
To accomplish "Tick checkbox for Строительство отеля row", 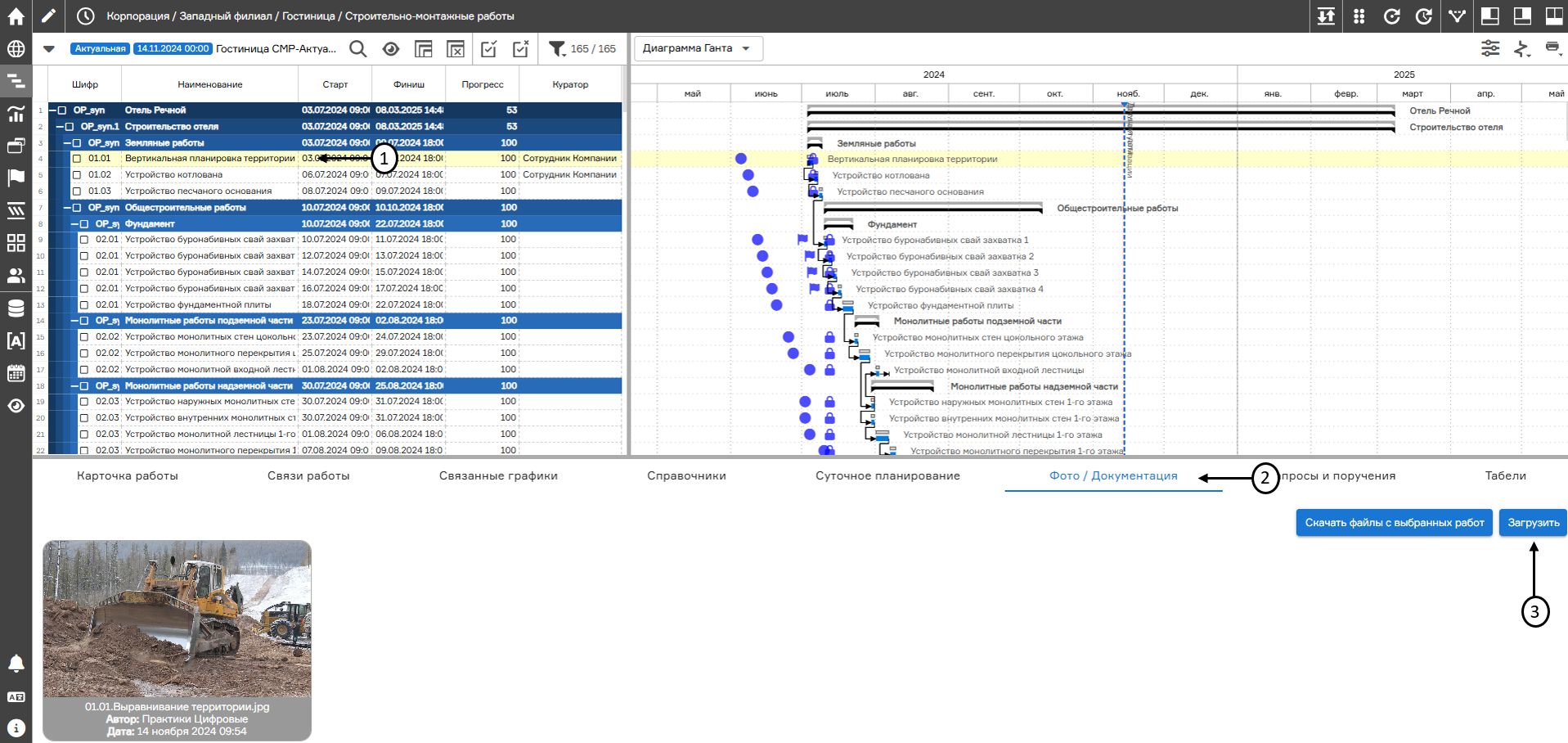I will tap(70, 126).
